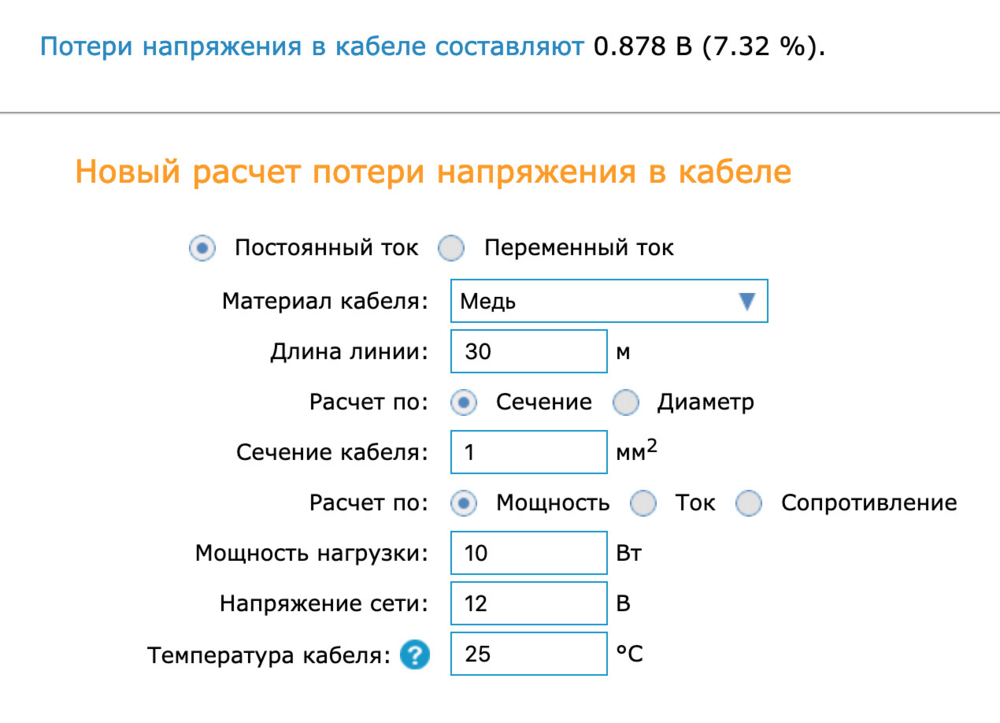1000x723 pixels.
Task: Click the Сопротивление label text
Action: pos(868,503)
